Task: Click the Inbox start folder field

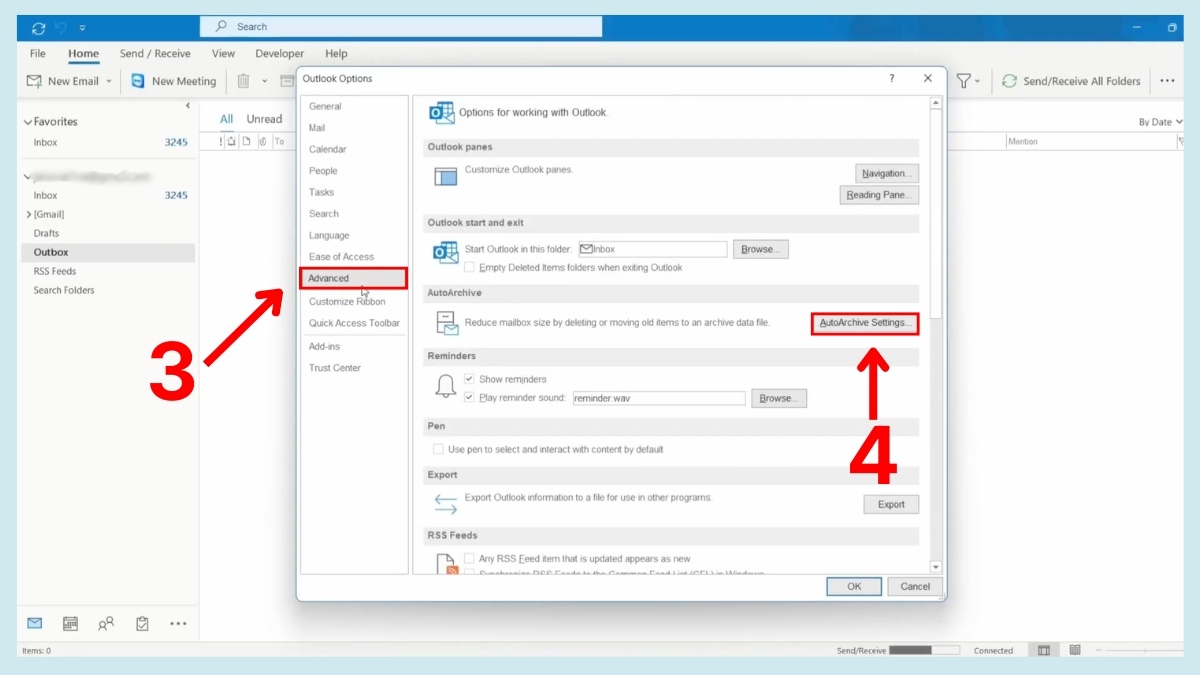Action: tap(652, 249)
